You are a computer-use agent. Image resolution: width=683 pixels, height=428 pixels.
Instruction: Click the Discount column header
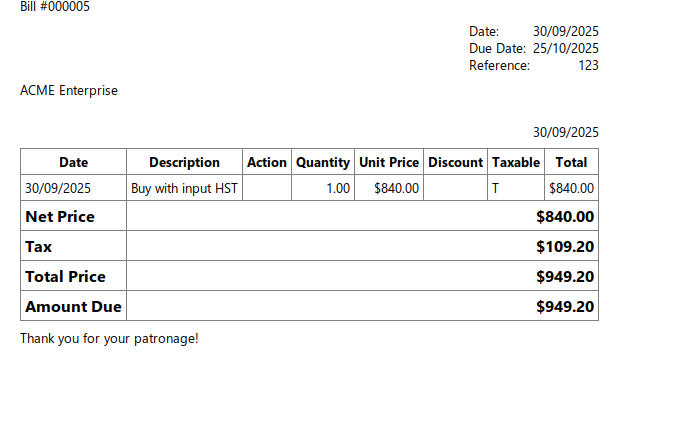[455, 162]
